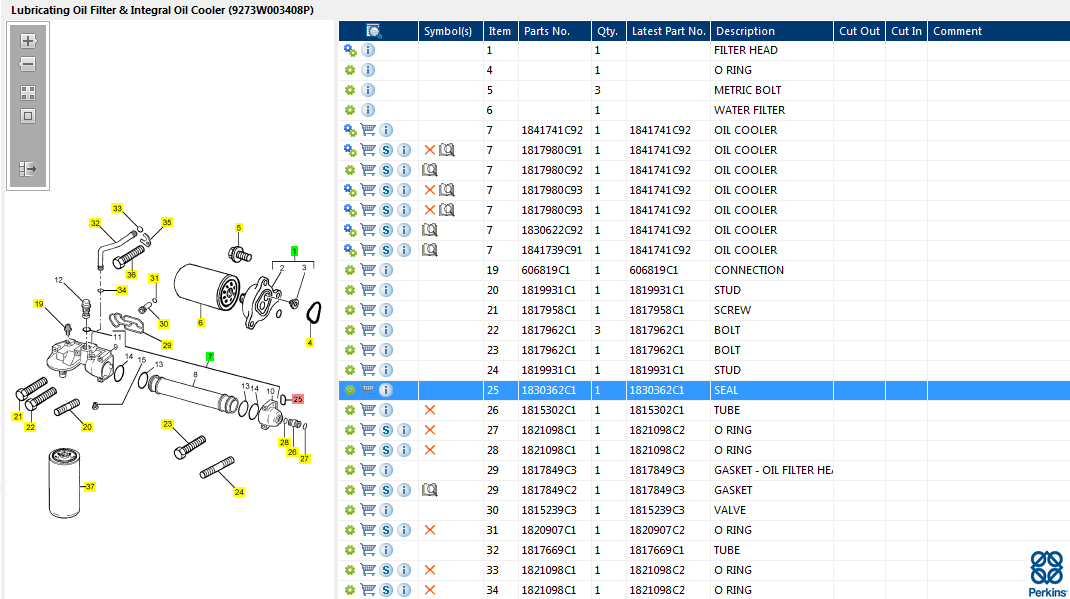The image size is (1070, 599).
Task: Add GASKET - OIL FILTER HEAD 1817849C3 to cart
Action: tap(368, 470)
